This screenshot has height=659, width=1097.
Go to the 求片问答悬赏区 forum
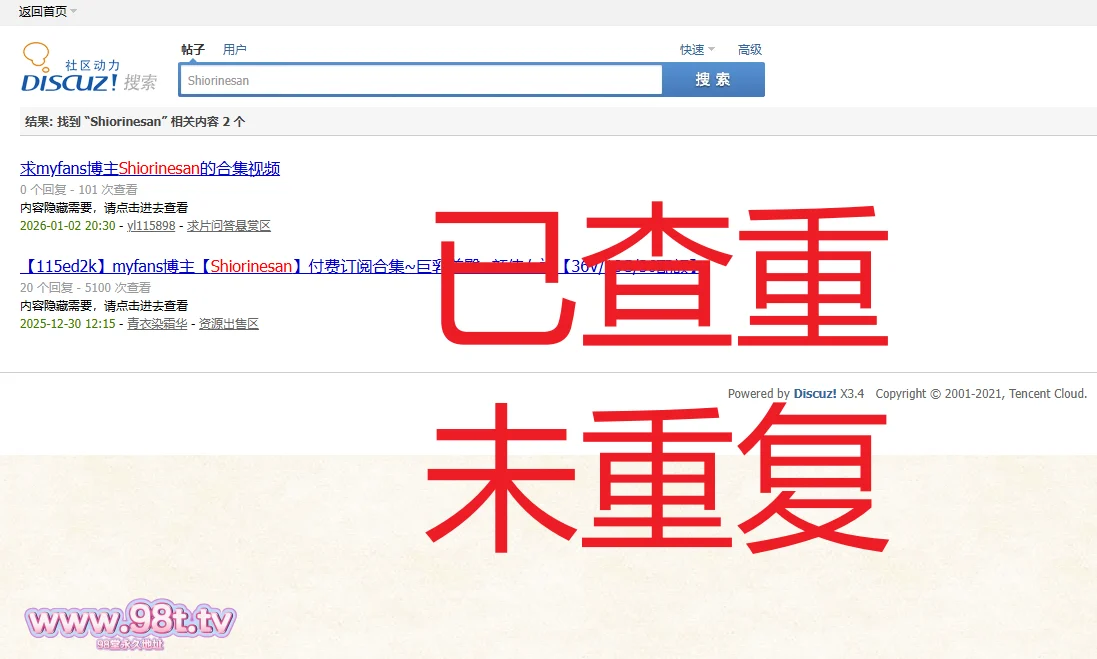[x=229, y=226]
